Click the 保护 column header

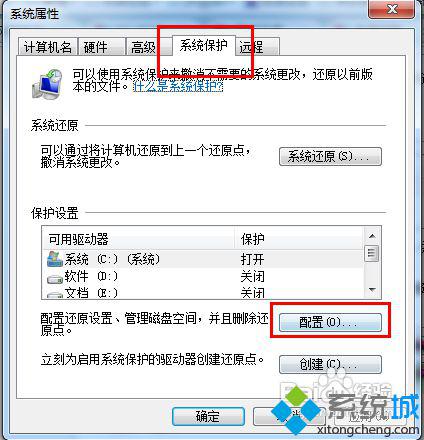299,239
